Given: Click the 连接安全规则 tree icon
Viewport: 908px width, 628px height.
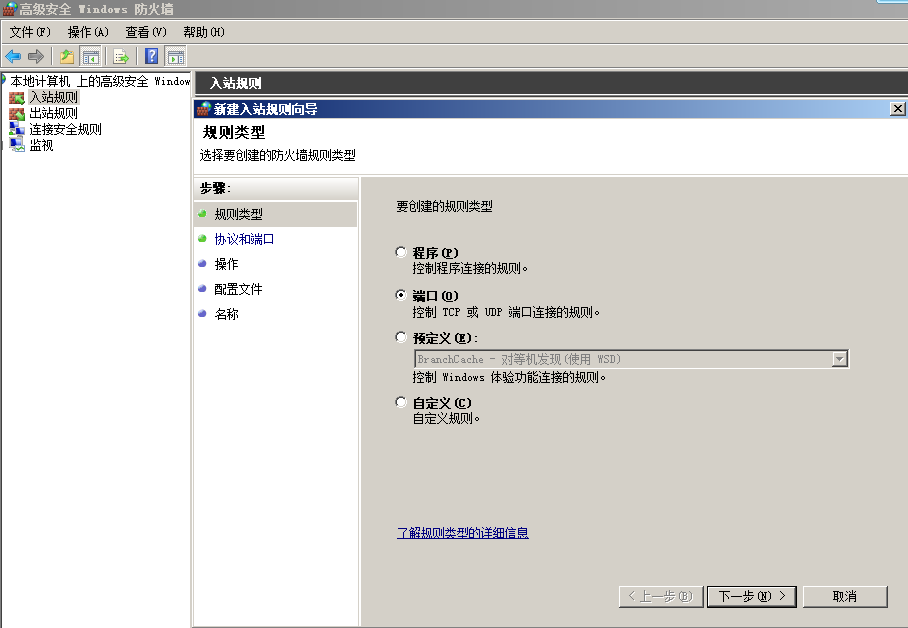Looking at the screenshot, I should tap(17, 129).
